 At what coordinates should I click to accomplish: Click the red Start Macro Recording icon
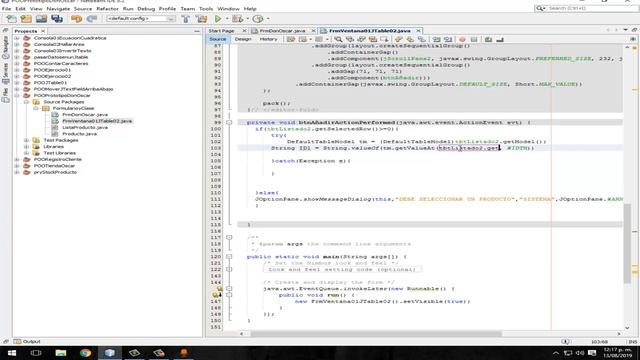pos(462,39)
